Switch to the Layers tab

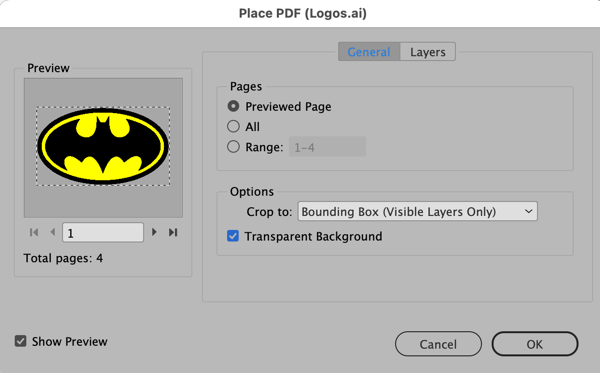tap(428, 52)
